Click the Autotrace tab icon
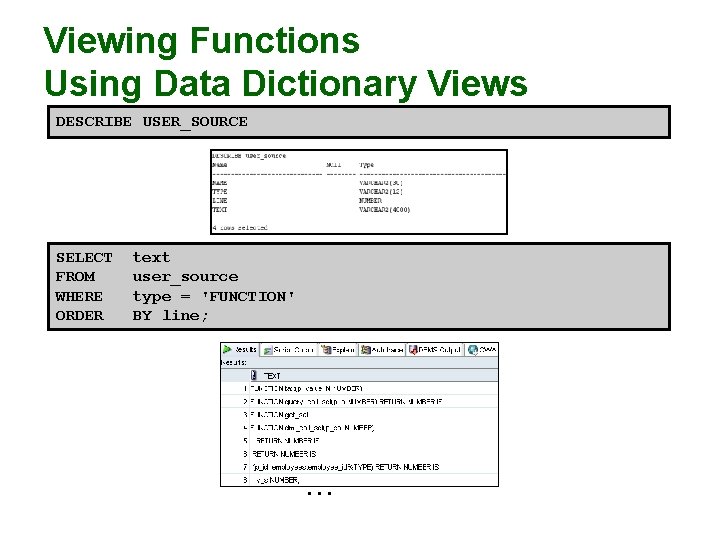Viewport: 720px width, 540px height. [366, 350]
